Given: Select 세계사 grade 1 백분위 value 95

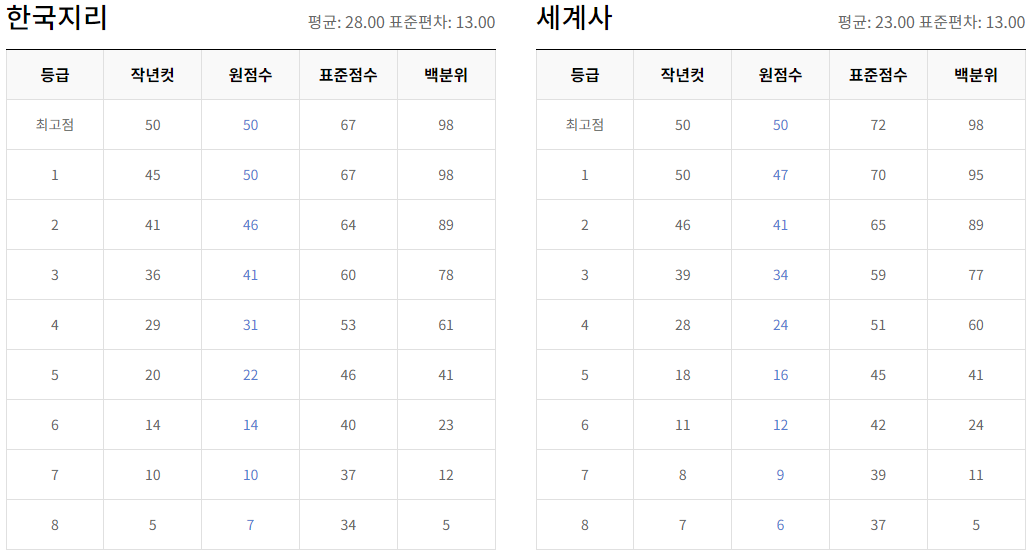Looking at the screenshot, I should [976, 175].
